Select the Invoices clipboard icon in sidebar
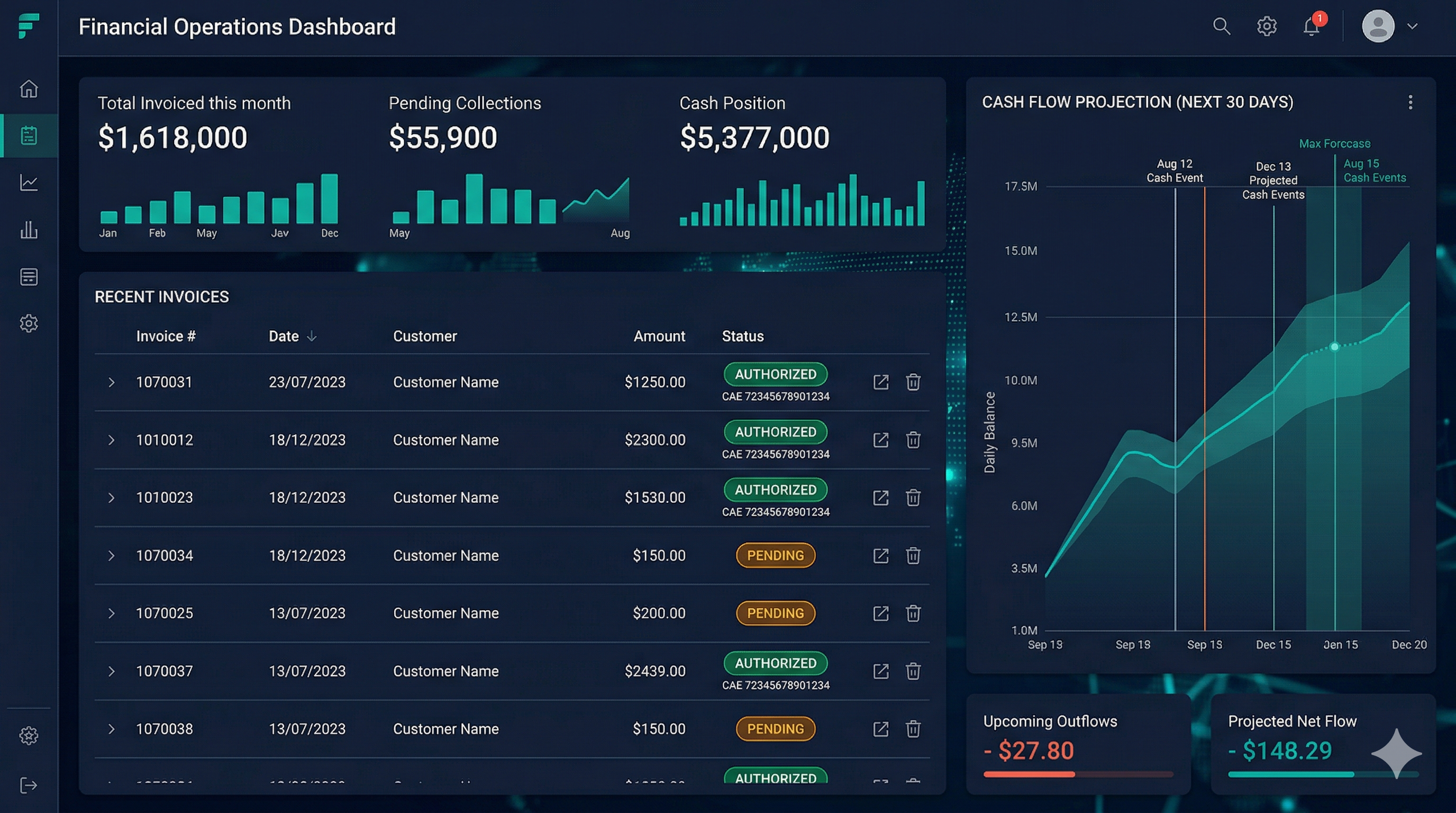The height and width of the screenshot is (813, 1456). 28,134
